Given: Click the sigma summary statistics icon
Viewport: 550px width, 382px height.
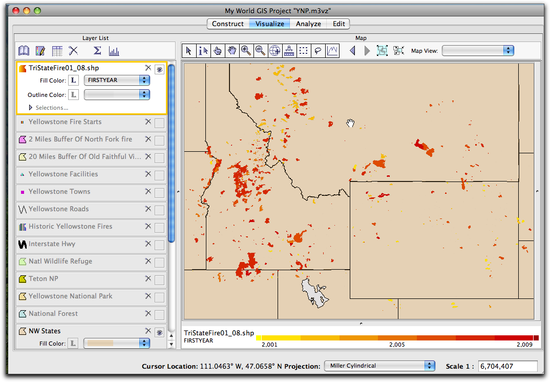Looking at the screenshot, I should pos(97,51).
